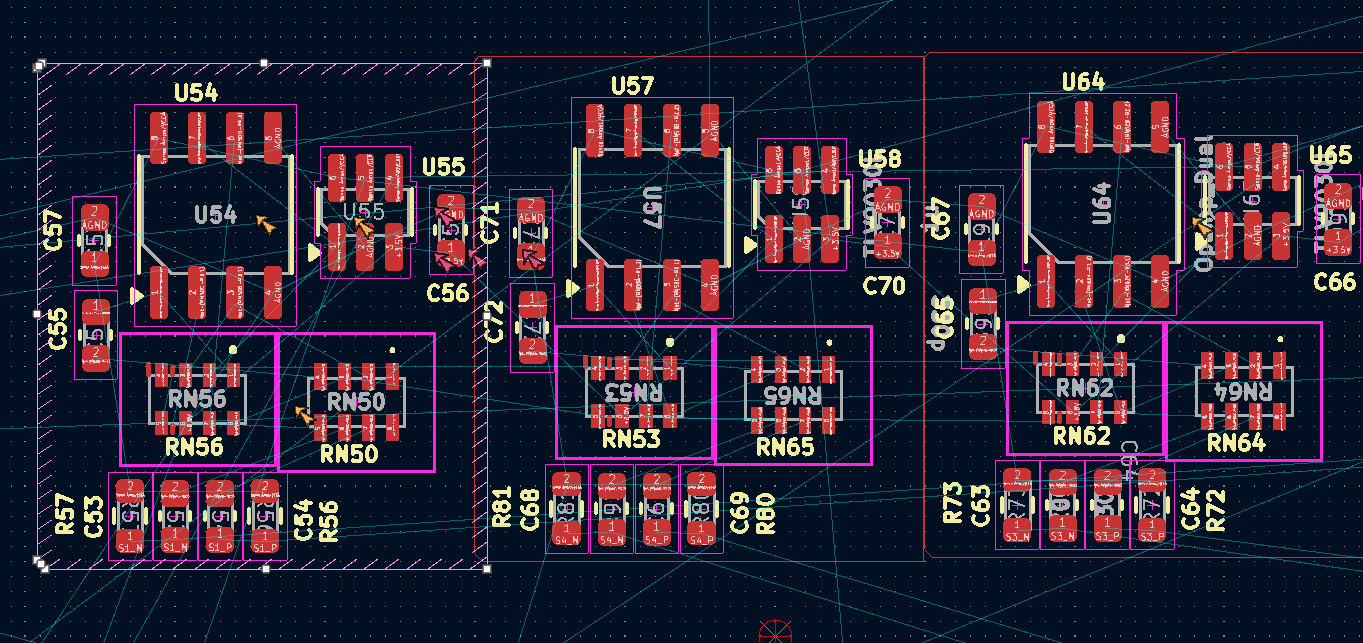Grab the top-middle handle of selected zone
The width and height of the screenshot is (1363, 643).
point(264,63)
